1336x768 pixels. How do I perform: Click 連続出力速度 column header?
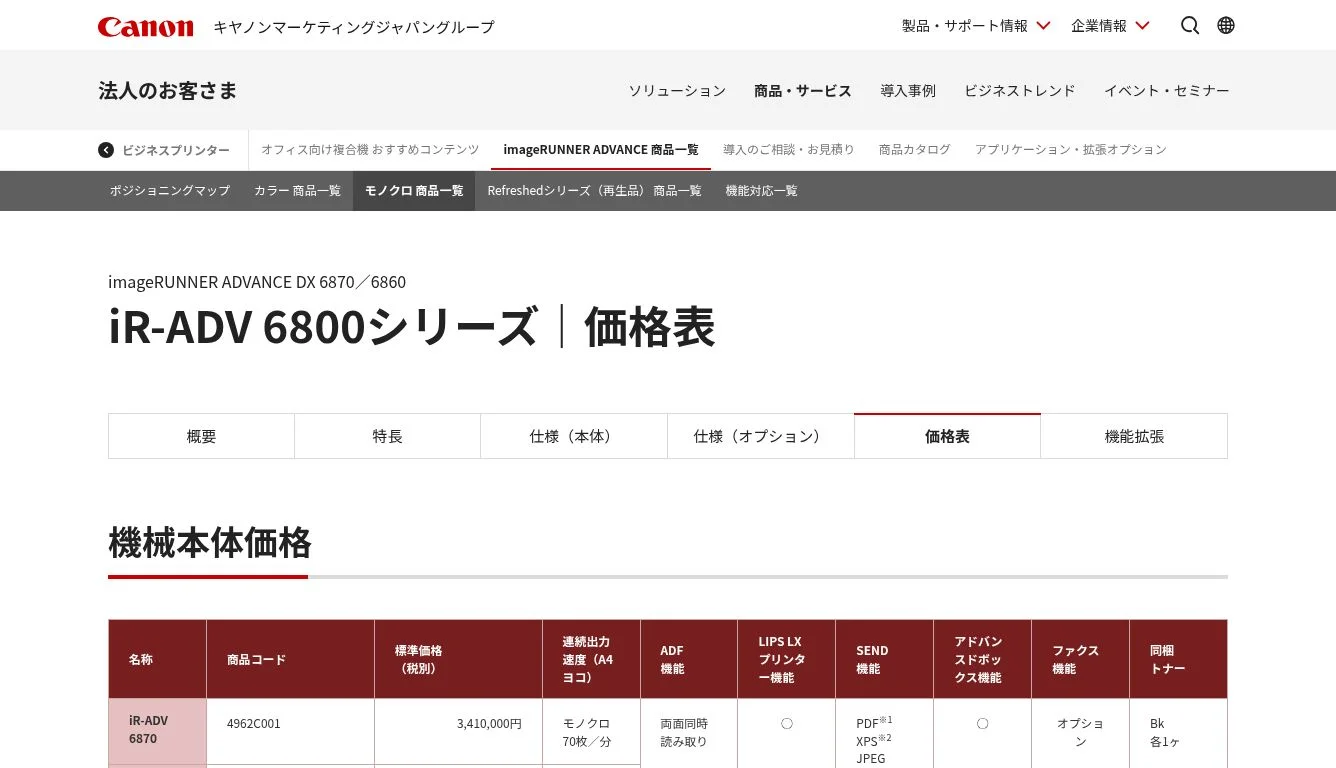pyautogui.click(x=592, y=659)
